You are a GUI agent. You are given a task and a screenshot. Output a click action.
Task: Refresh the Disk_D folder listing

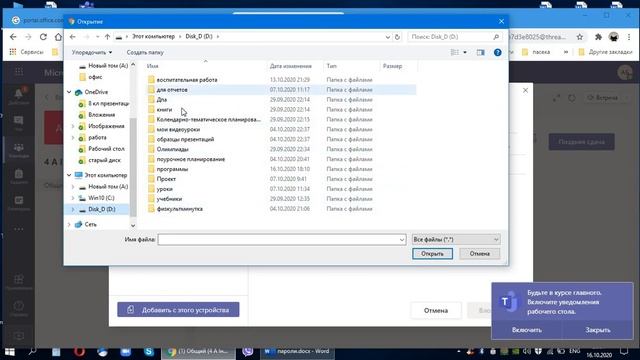[x=397, y=37]
